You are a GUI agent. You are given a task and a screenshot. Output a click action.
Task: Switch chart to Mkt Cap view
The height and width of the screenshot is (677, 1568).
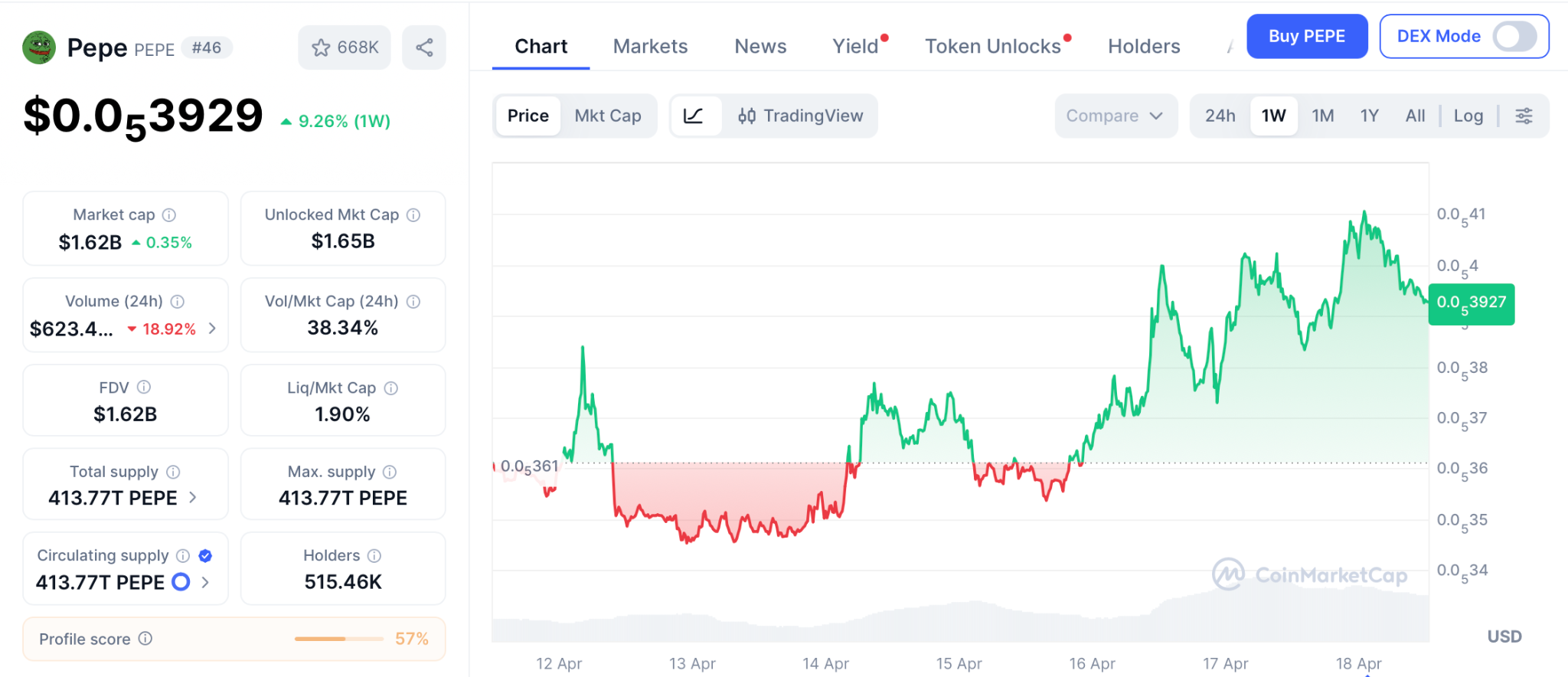tap(608, 116)
